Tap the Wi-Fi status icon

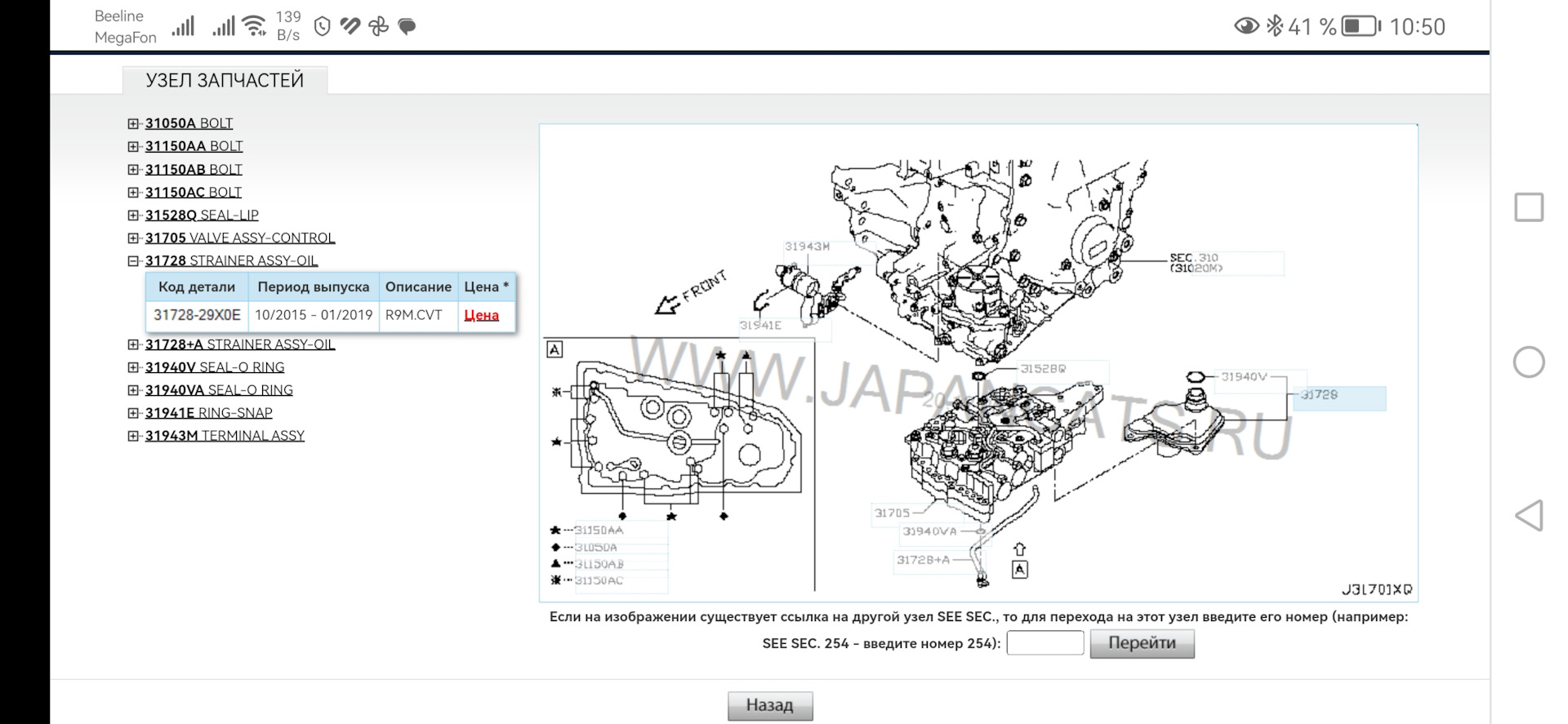[255, 26]
